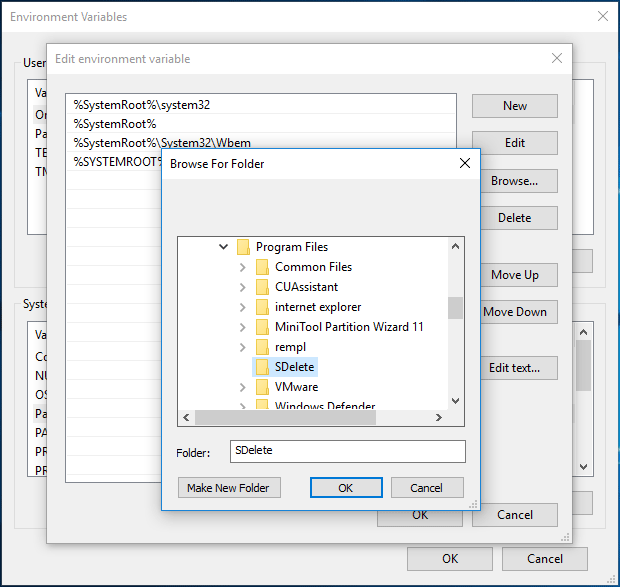The image size is (620, 587).
Task: Click the Move Up button
Action: coord(518,275)
